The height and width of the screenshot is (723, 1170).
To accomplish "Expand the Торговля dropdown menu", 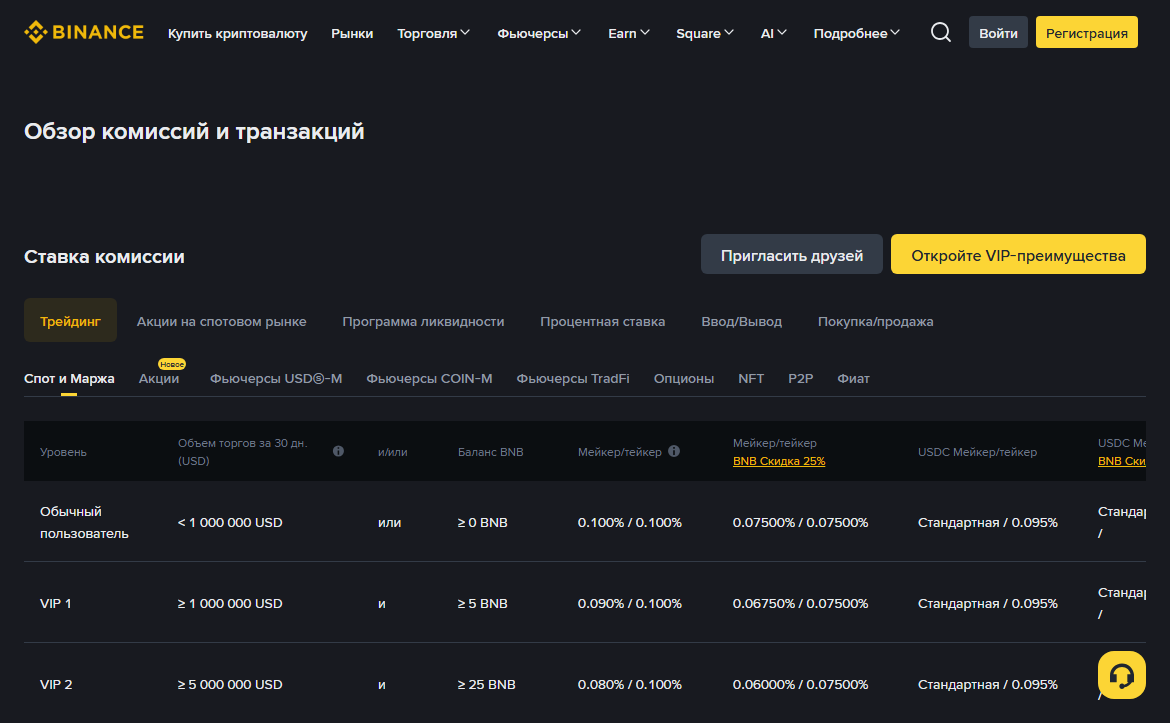I will click(434, 33).
